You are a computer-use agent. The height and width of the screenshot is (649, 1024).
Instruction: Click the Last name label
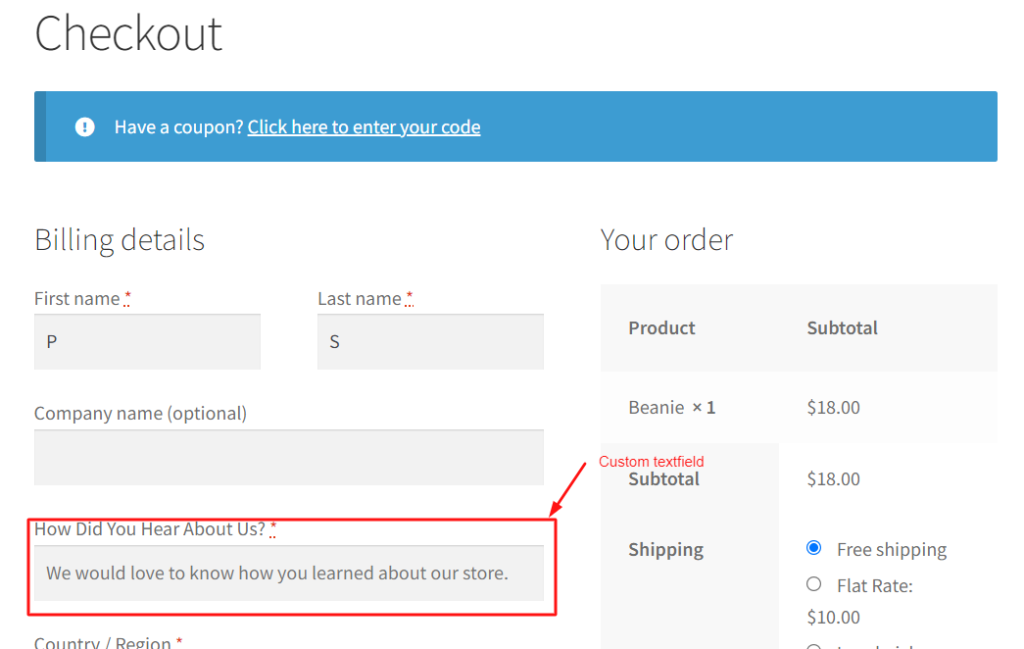[x=359, y=298]
